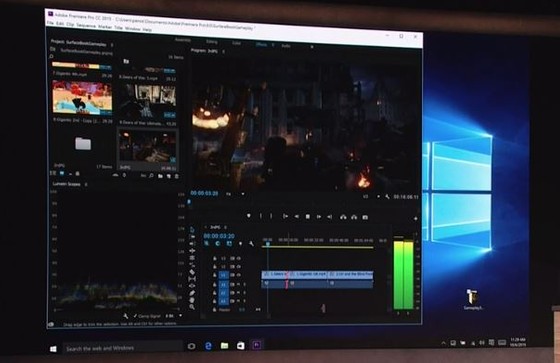Select the Razor tool in the tools panel
This screenshot has width=560, height=363.
click(x=192, y=272)
